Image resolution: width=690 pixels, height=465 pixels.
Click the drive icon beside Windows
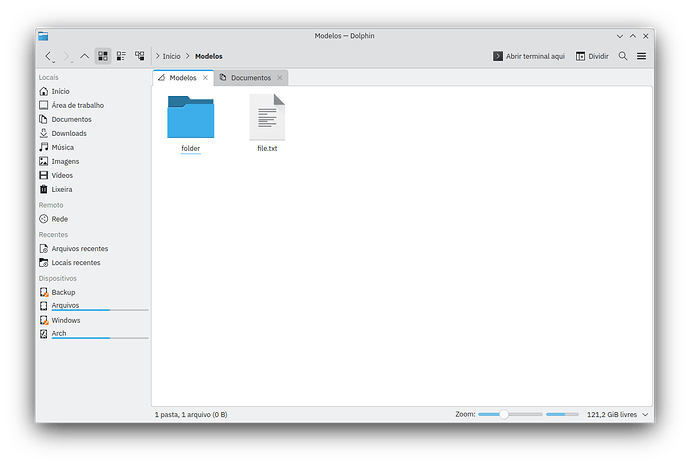(44, 320)
